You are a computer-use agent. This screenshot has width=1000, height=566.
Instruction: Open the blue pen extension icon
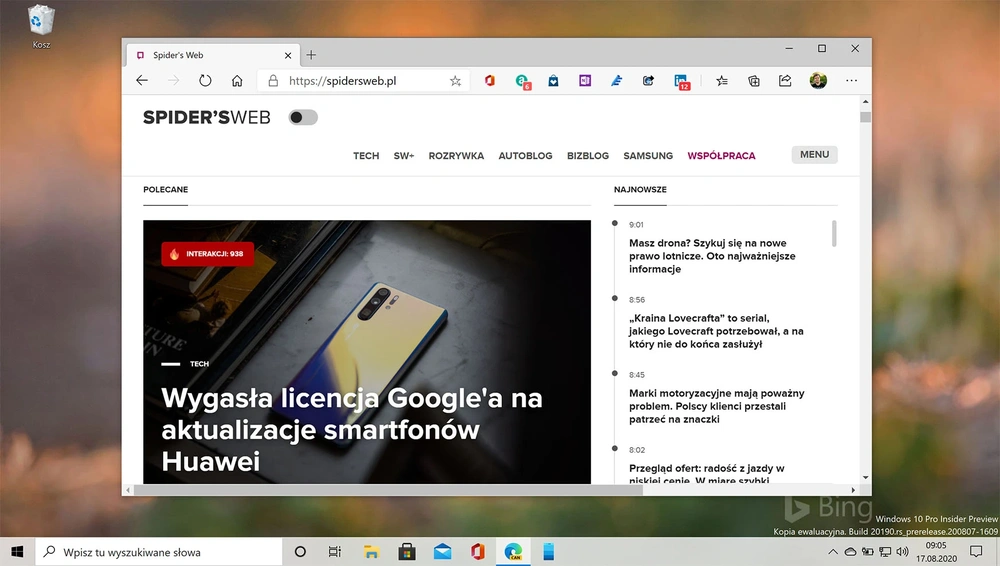point(616,80)
